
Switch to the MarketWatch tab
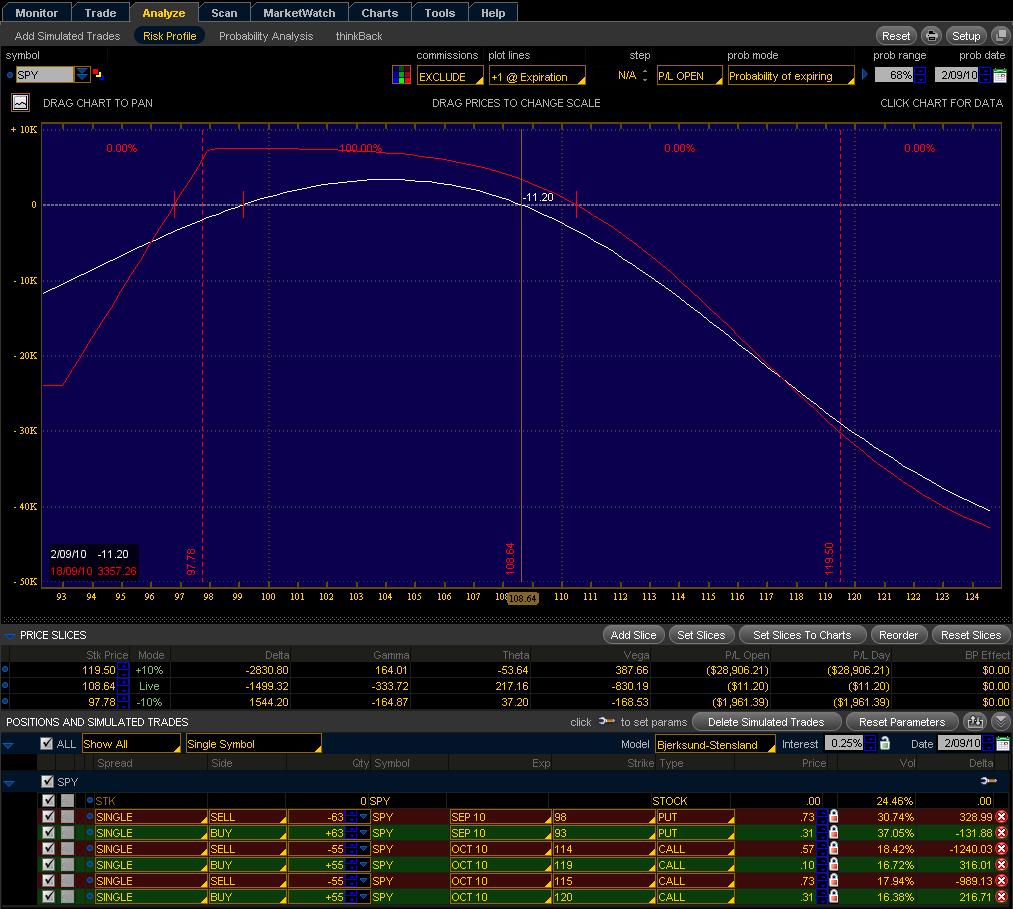[x=299, y=13]
